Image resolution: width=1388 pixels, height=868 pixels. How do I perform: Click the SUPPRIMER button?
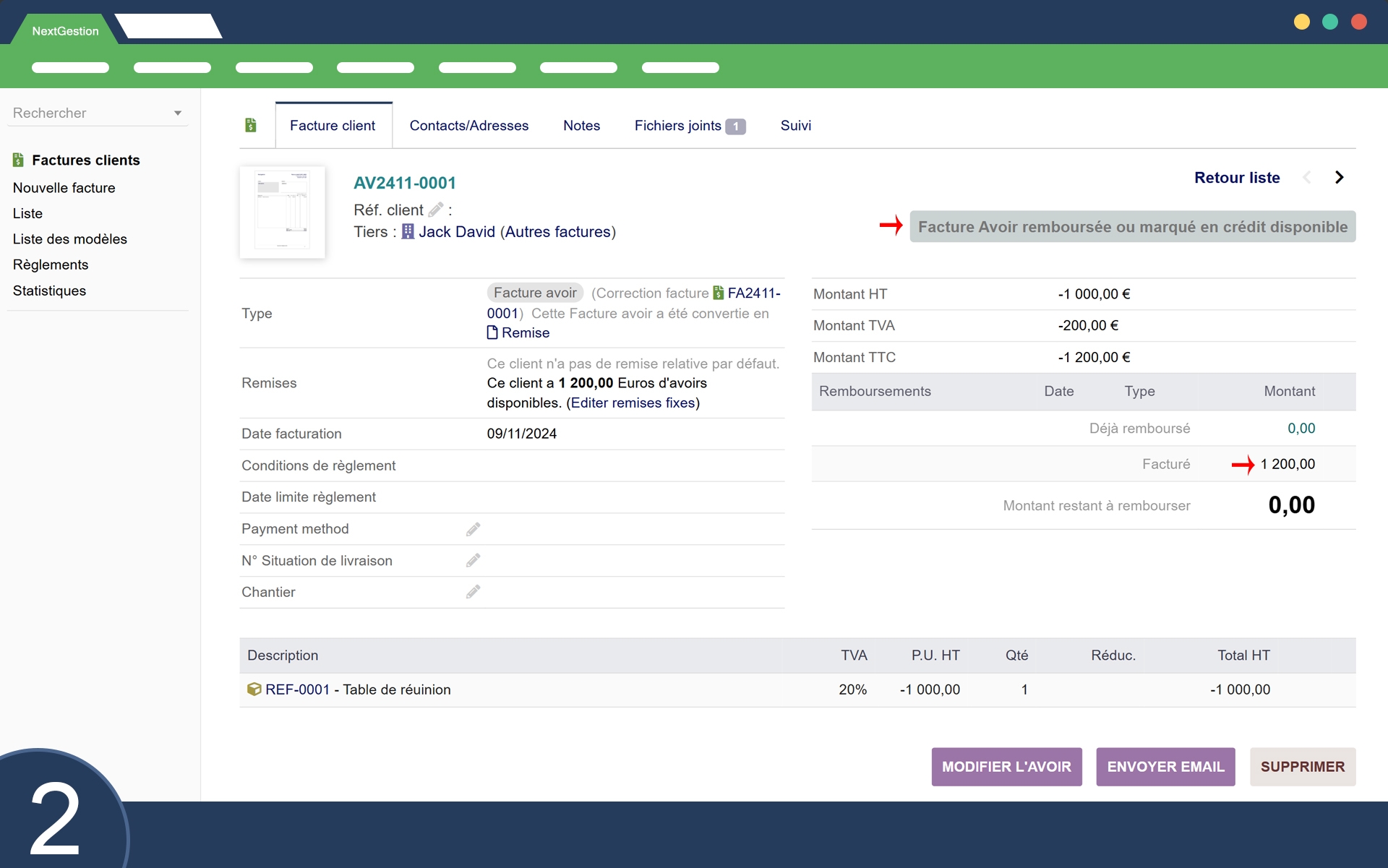[1302, 767]
